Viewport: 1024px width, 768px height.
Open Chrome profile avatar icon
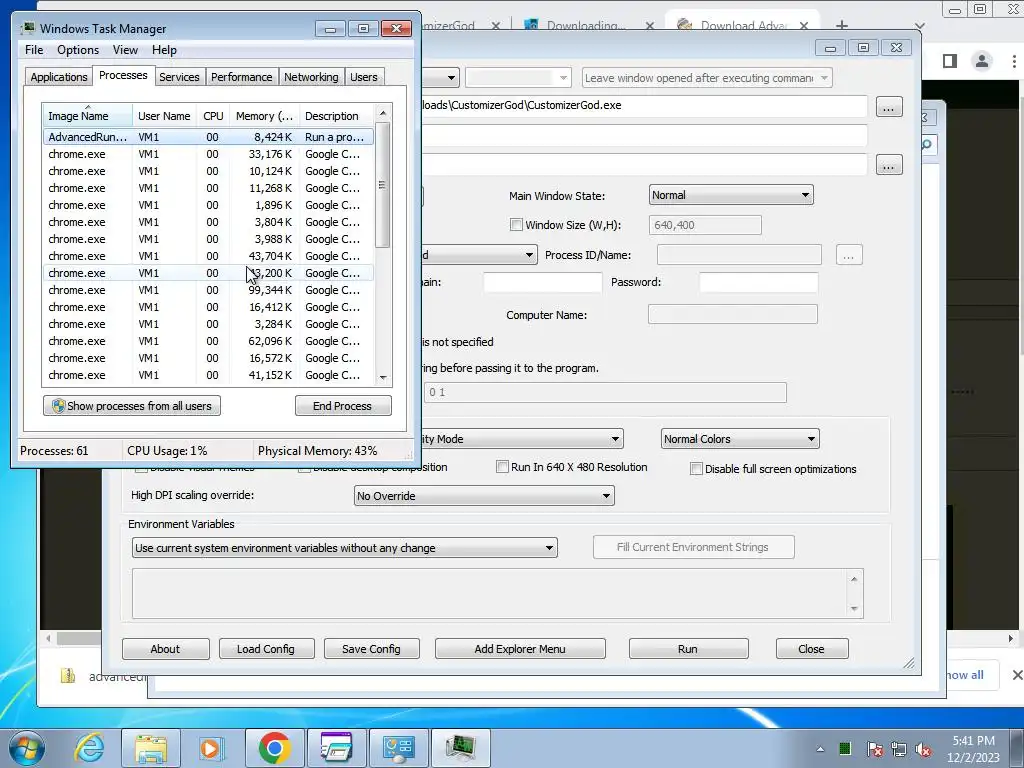pyautogui.click(x=981, y=61)
